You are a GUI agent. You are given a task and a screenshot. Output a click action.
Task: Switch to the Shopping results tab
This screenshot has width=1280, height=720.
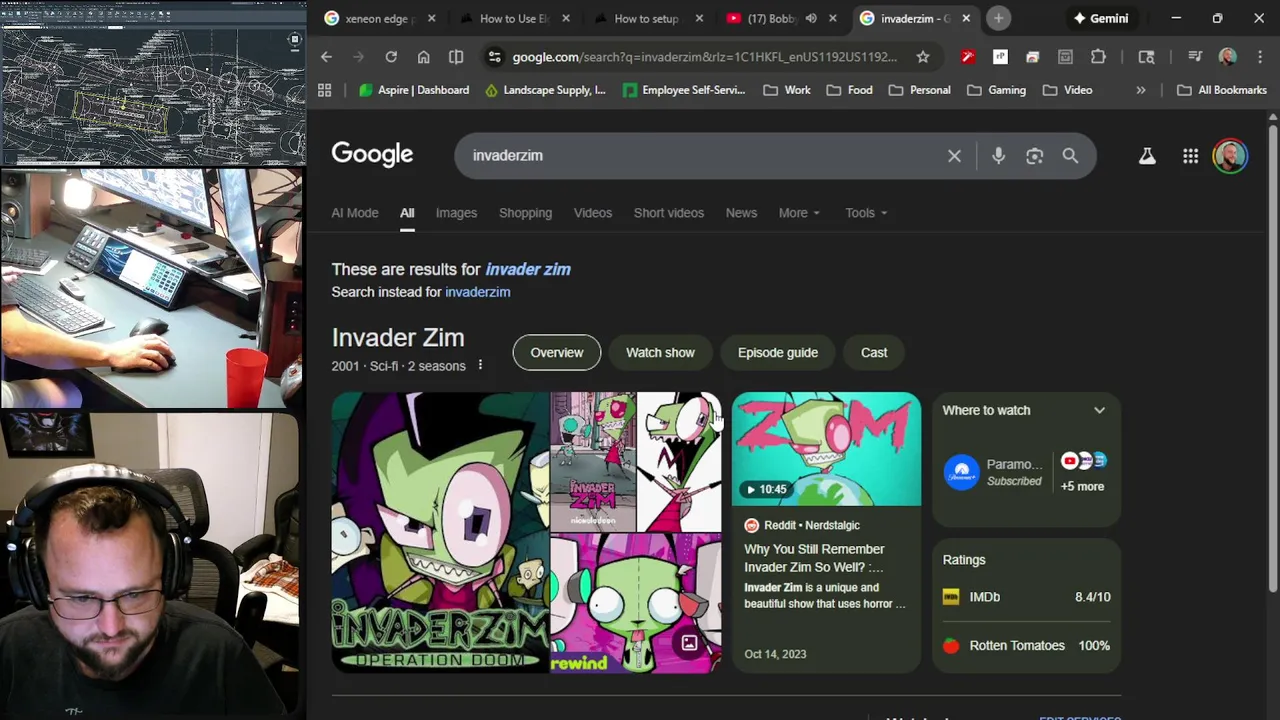[x=525, y=213]
